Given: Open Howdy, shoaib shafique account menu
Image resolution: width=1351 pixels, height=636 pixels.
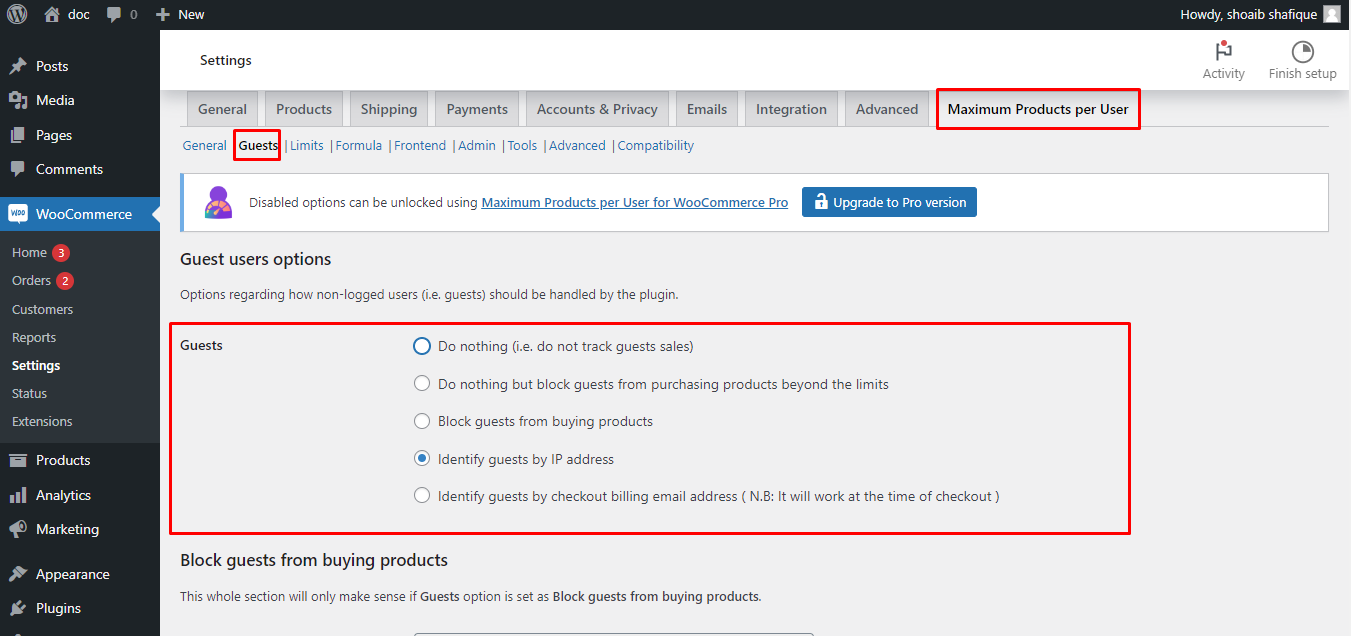Looking at the screenshot, I should pyautogui.click(x=1260, y=14).
